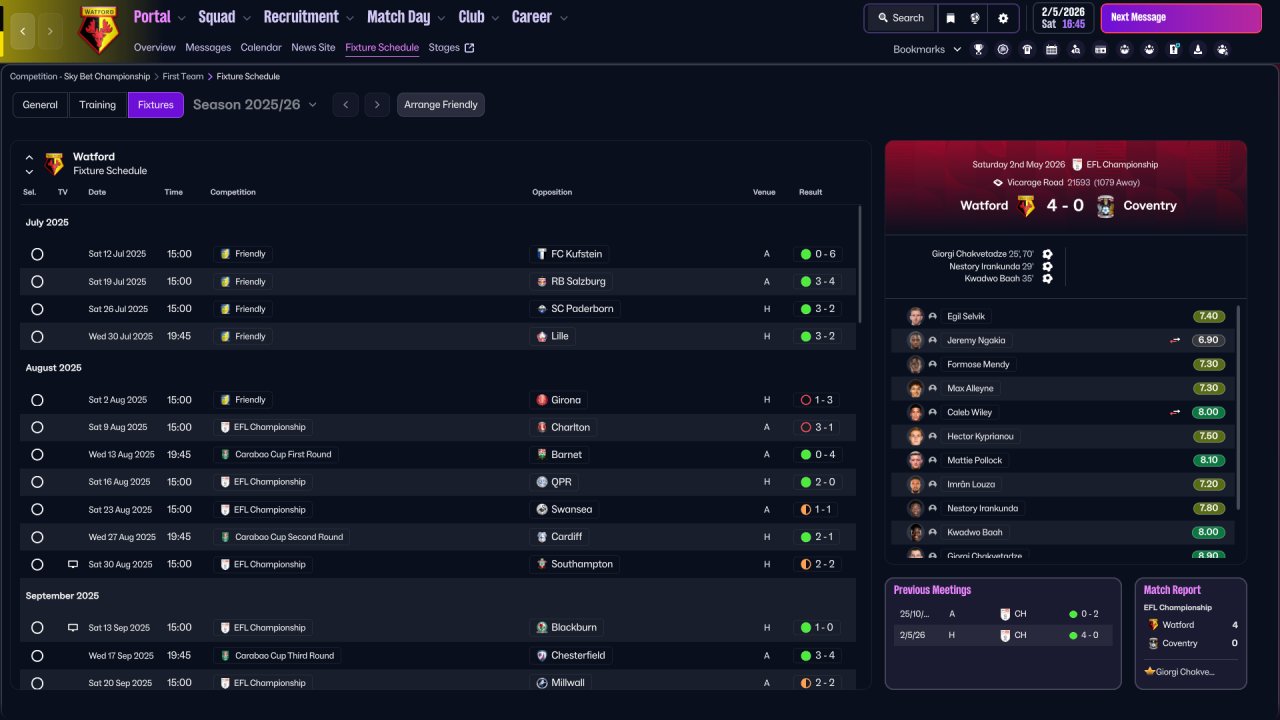Click the TV icon on the Blackburn fixture row
The height and width of the screenshot is (720, 1280).
(x=73, y=628)
